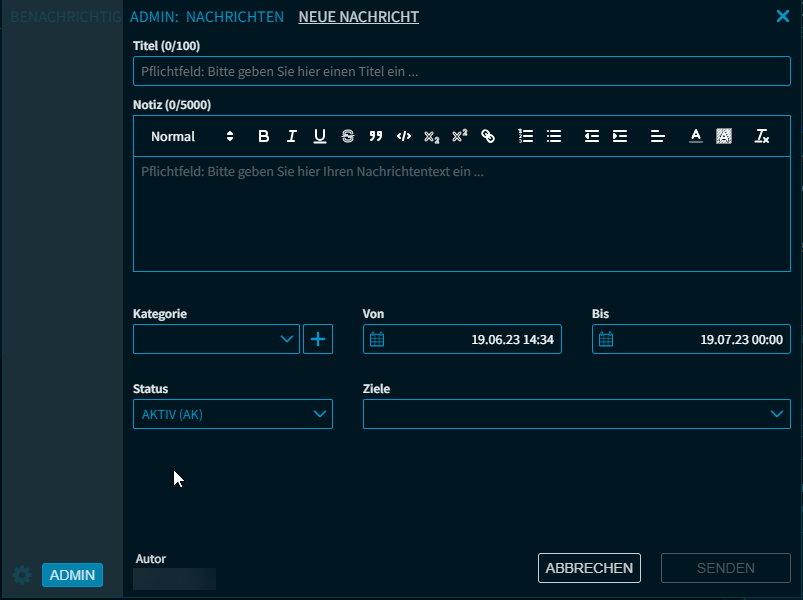Click the ABBRECHEN button

589,568
